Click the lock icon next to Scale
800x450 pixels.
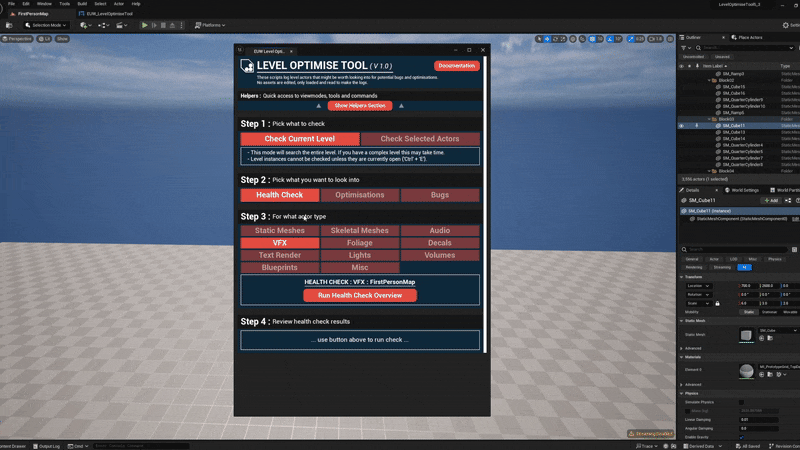pos(717,303)
